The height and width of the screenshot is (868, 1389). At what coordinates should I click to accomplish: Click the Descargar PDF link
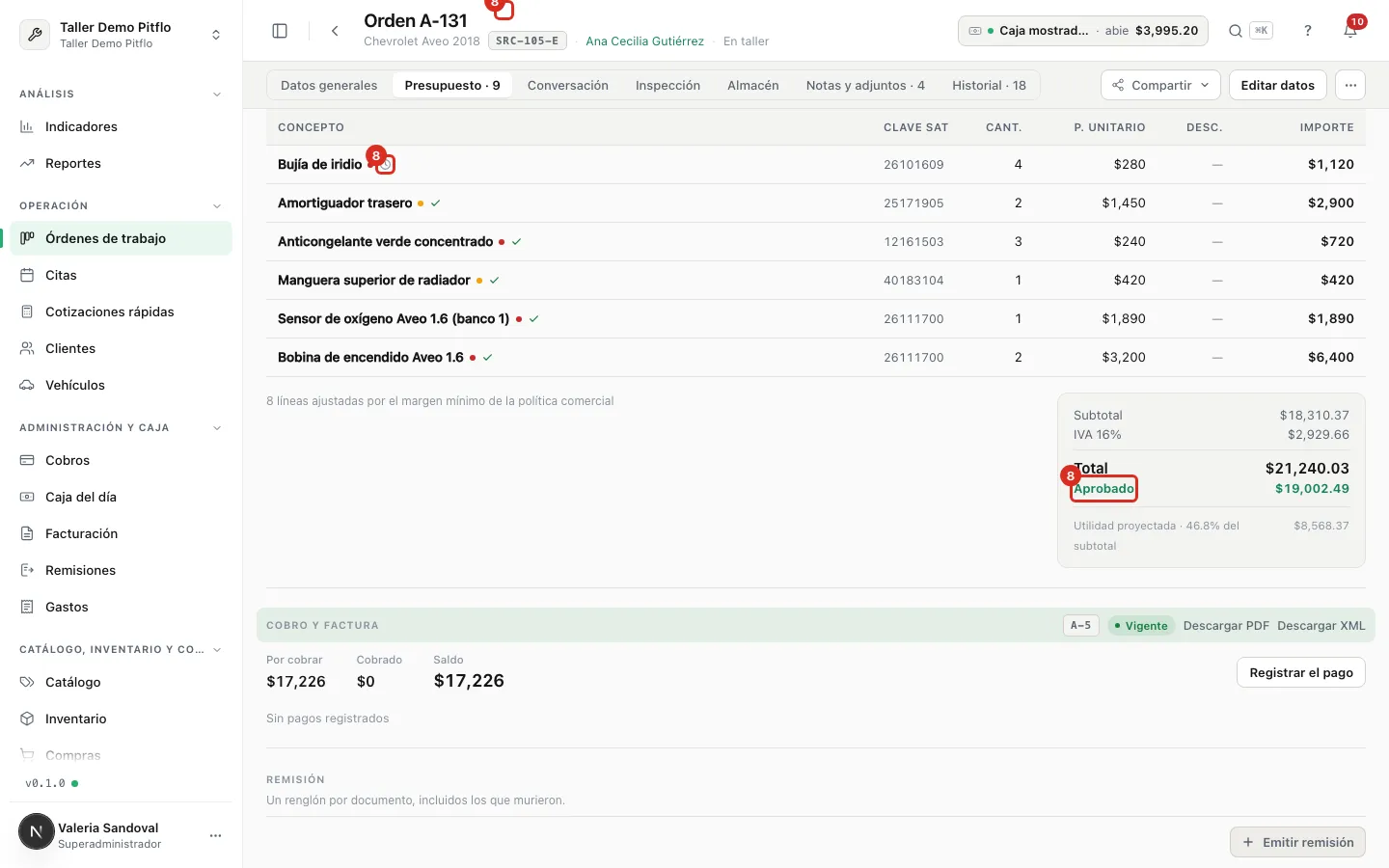coord(1226,626)
